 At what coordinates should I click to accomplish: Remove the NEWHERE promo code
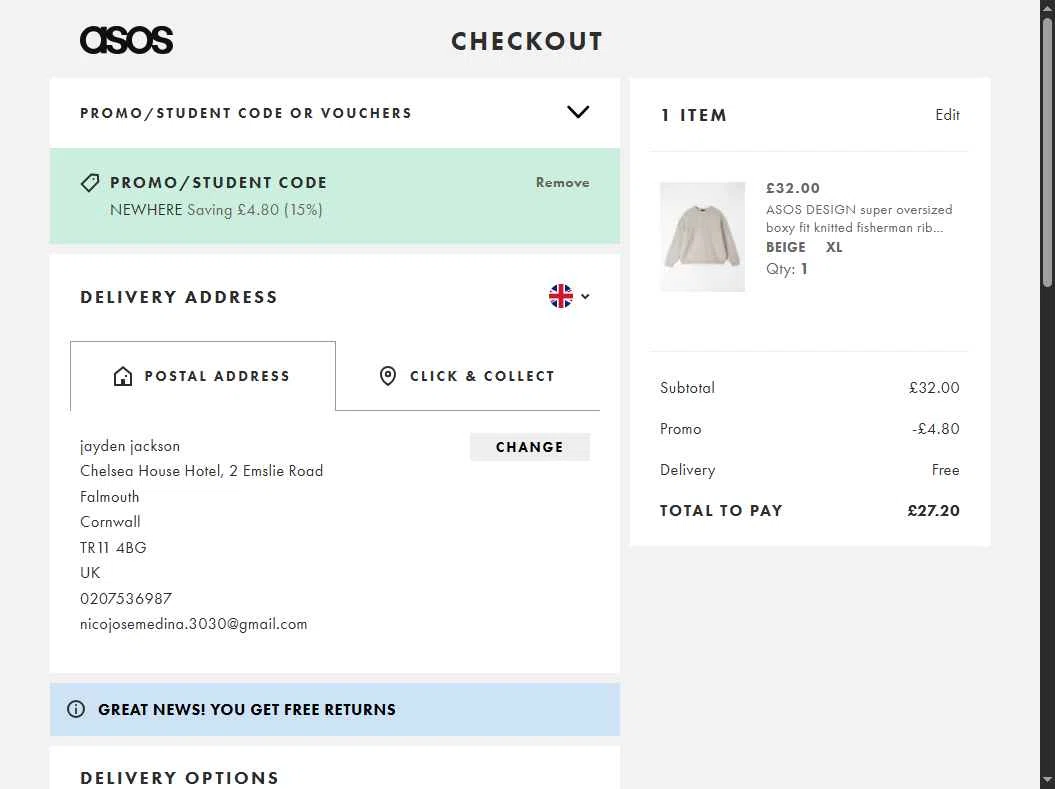point(562,183)
